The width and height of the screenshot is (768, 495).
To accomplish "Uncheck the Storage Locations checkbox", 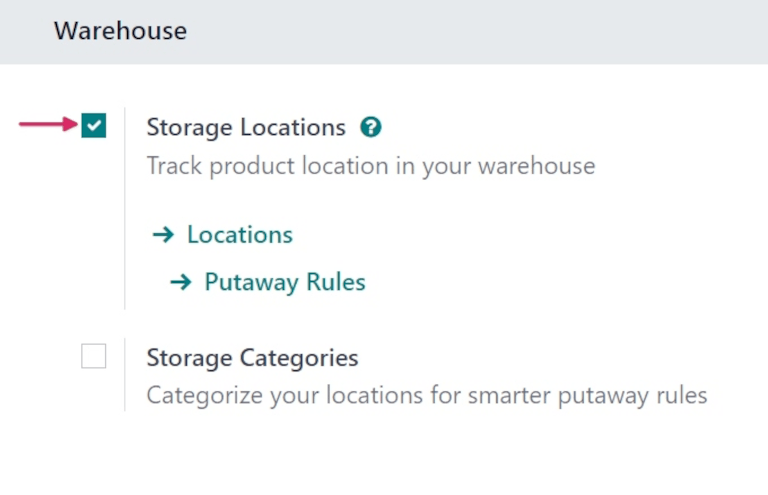I will click(x=94, y=126).
